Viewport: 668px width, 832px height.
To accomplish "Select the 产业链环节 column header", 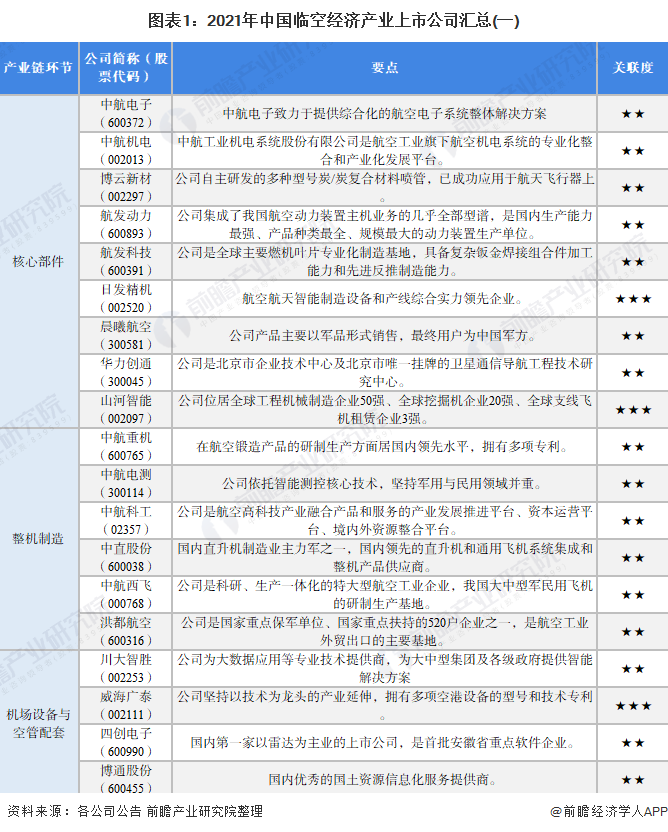I will click(x=39, y=68).
